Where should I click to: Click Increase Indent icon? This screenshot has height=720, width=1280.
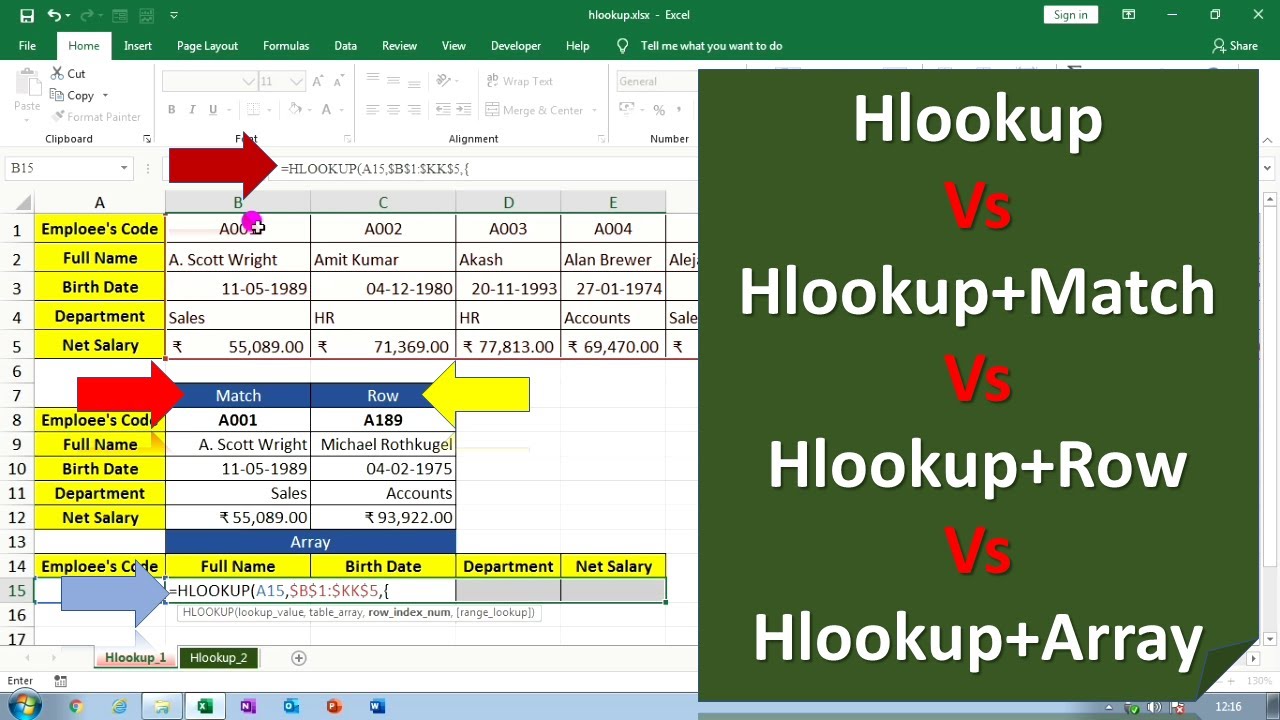pos(462,110)
